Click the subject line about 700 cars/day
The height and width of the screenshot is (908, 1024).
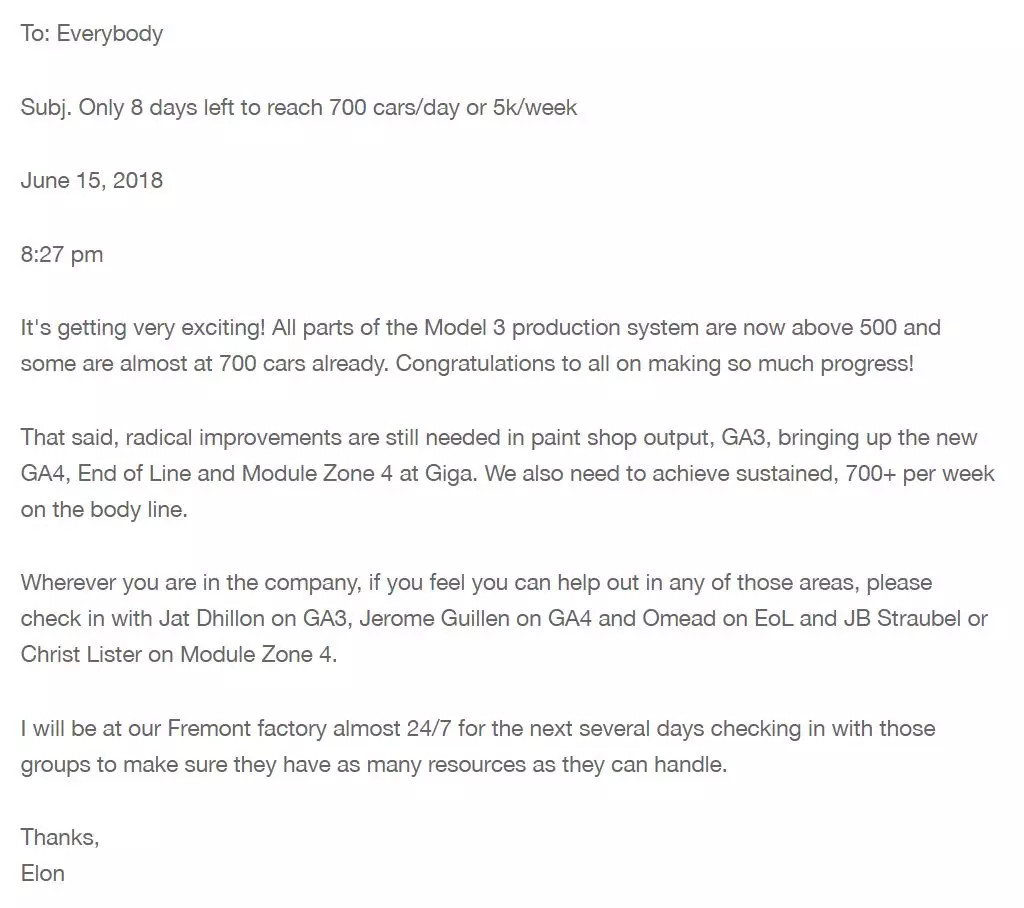coord(298,107)
